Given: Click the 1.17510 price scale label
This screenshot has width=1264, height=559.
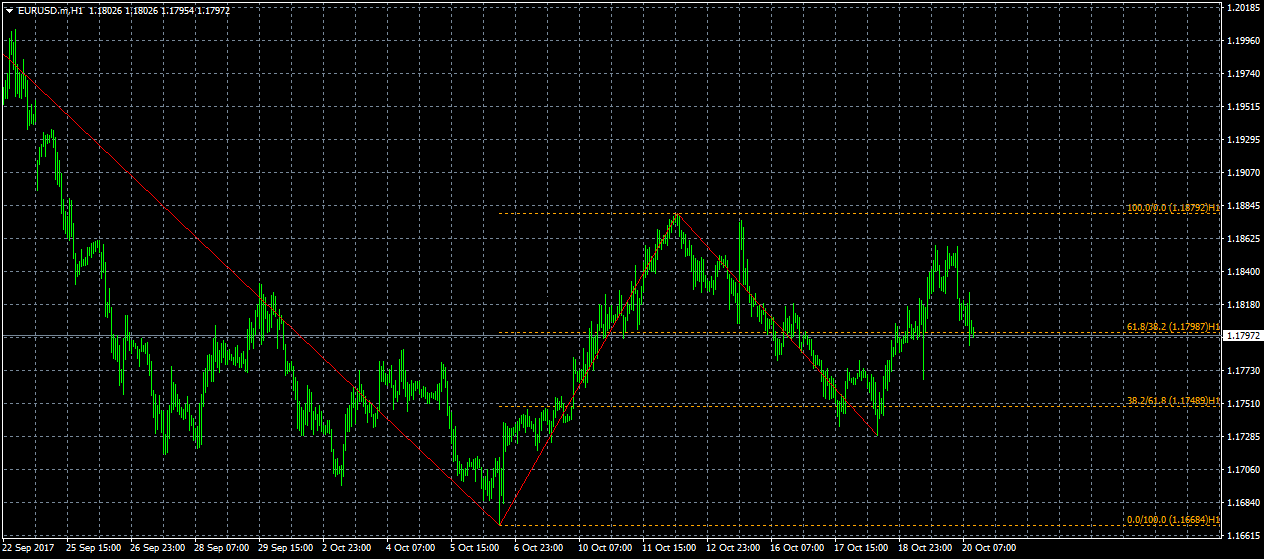Looking at the screenshot, I should (x=1243, y=404).
